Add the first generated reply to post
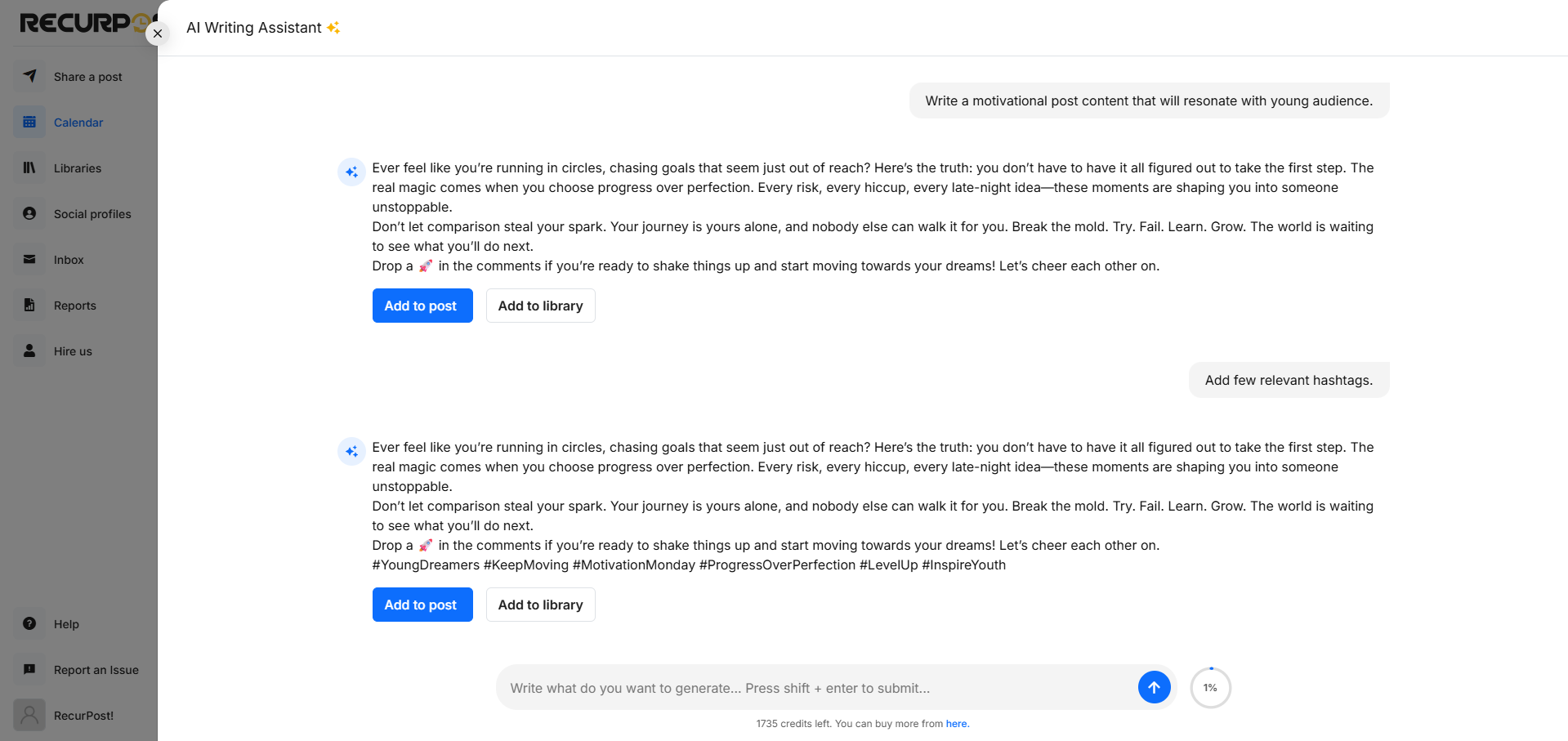Image resolution: width=1568 pixels, height=741 pixels. point(422,306)
